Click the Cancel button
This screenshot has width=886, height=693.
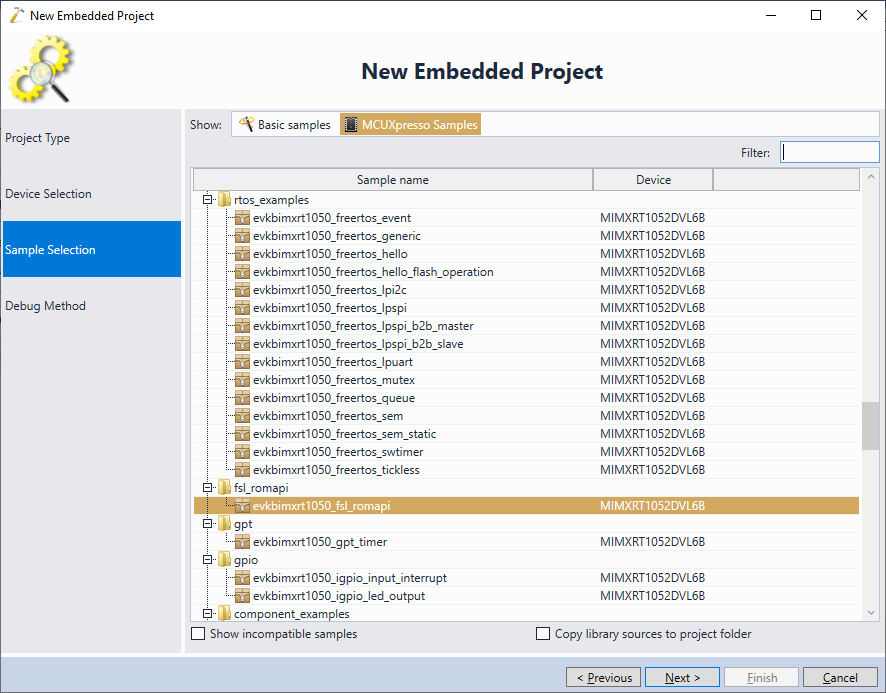[x=840, y=677]
